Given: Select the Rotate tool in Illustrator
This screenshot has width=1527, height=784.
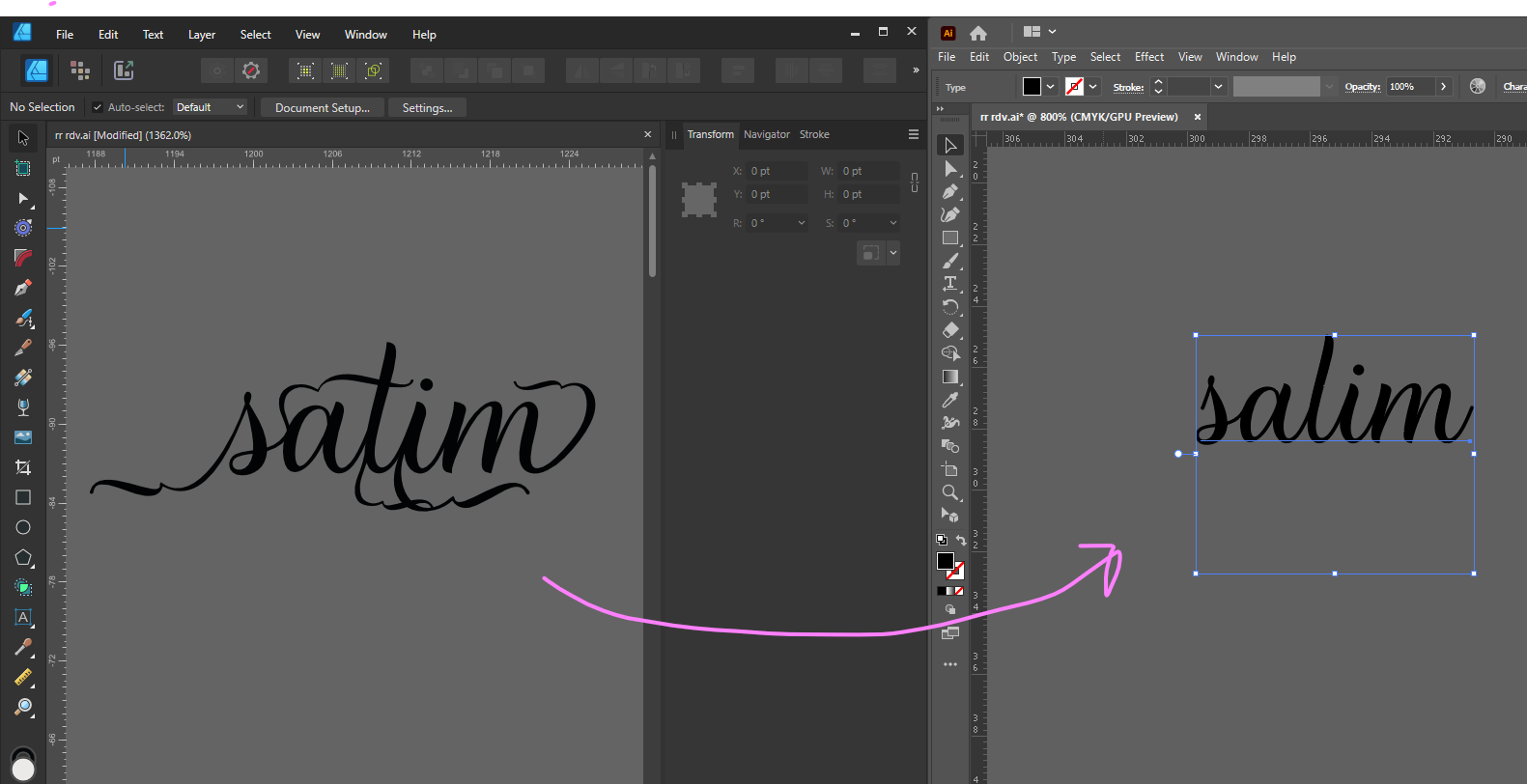Looking at the screenshot, I should (x=950, y=307).
